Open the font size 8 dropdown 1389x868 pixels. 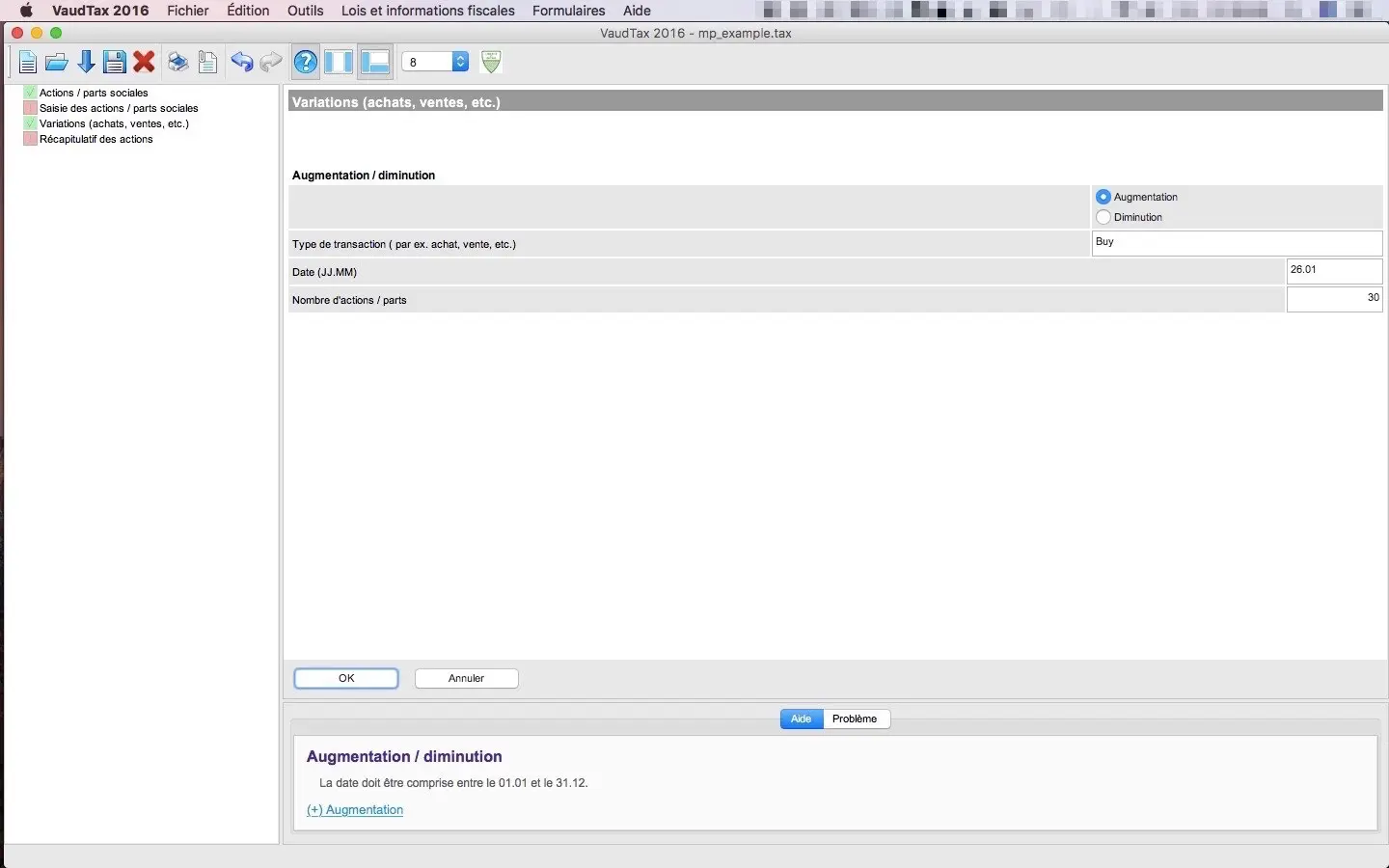click(x=435, y=62)
